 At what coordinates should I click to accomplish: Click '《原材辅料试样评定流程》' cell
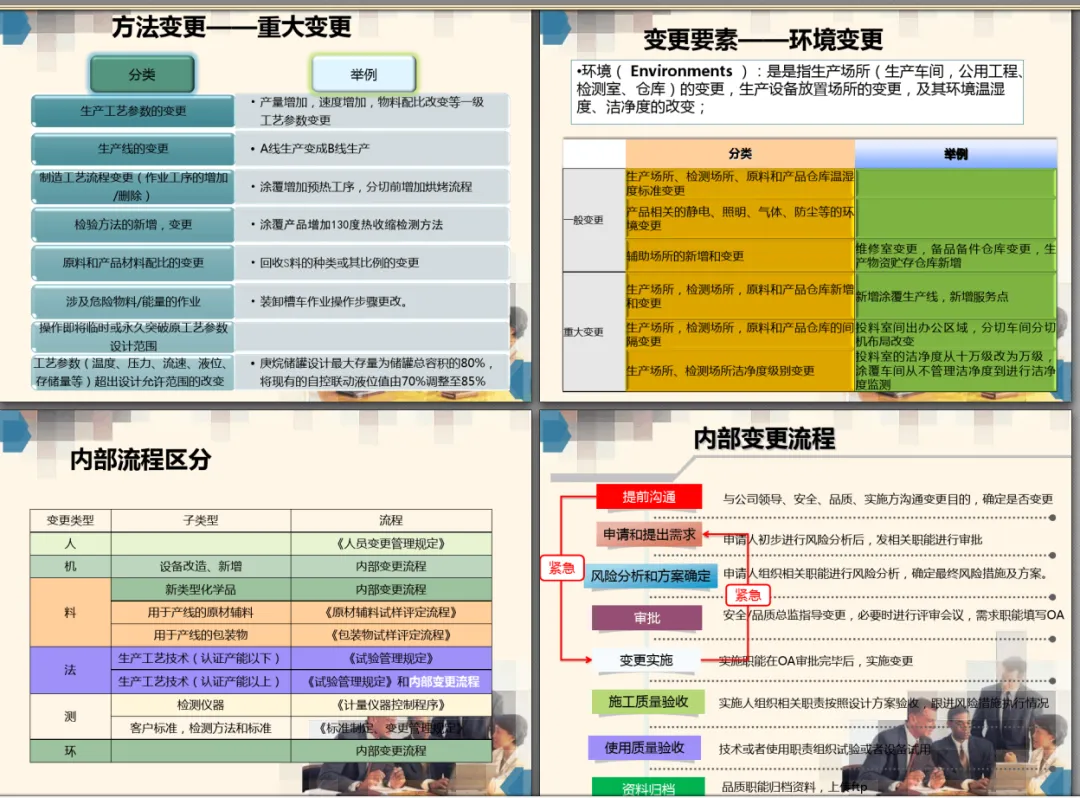(x=391, y=612)
